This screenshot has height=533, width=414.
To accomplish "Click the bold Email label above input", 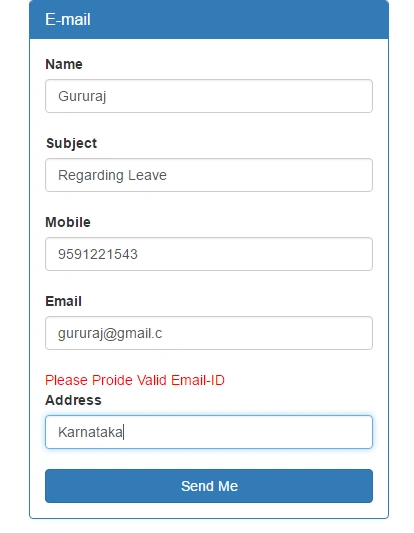I will (x=63, y=301).
